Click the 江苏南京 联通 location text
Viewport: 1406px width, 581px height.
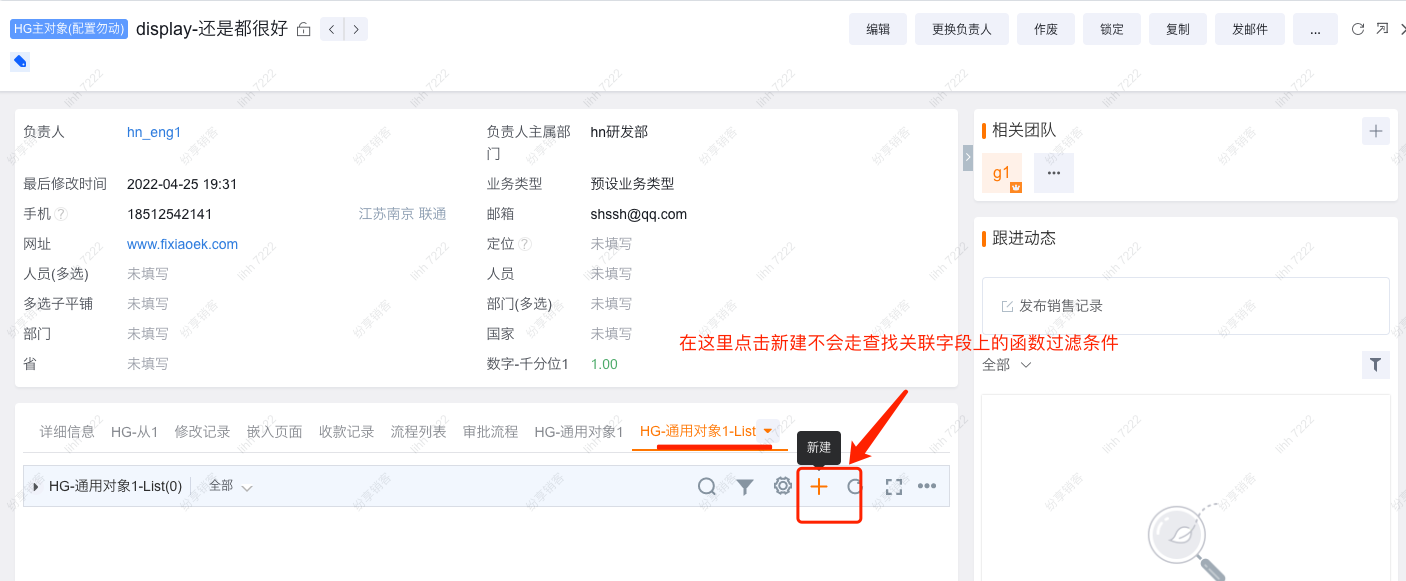click(403, 214)
